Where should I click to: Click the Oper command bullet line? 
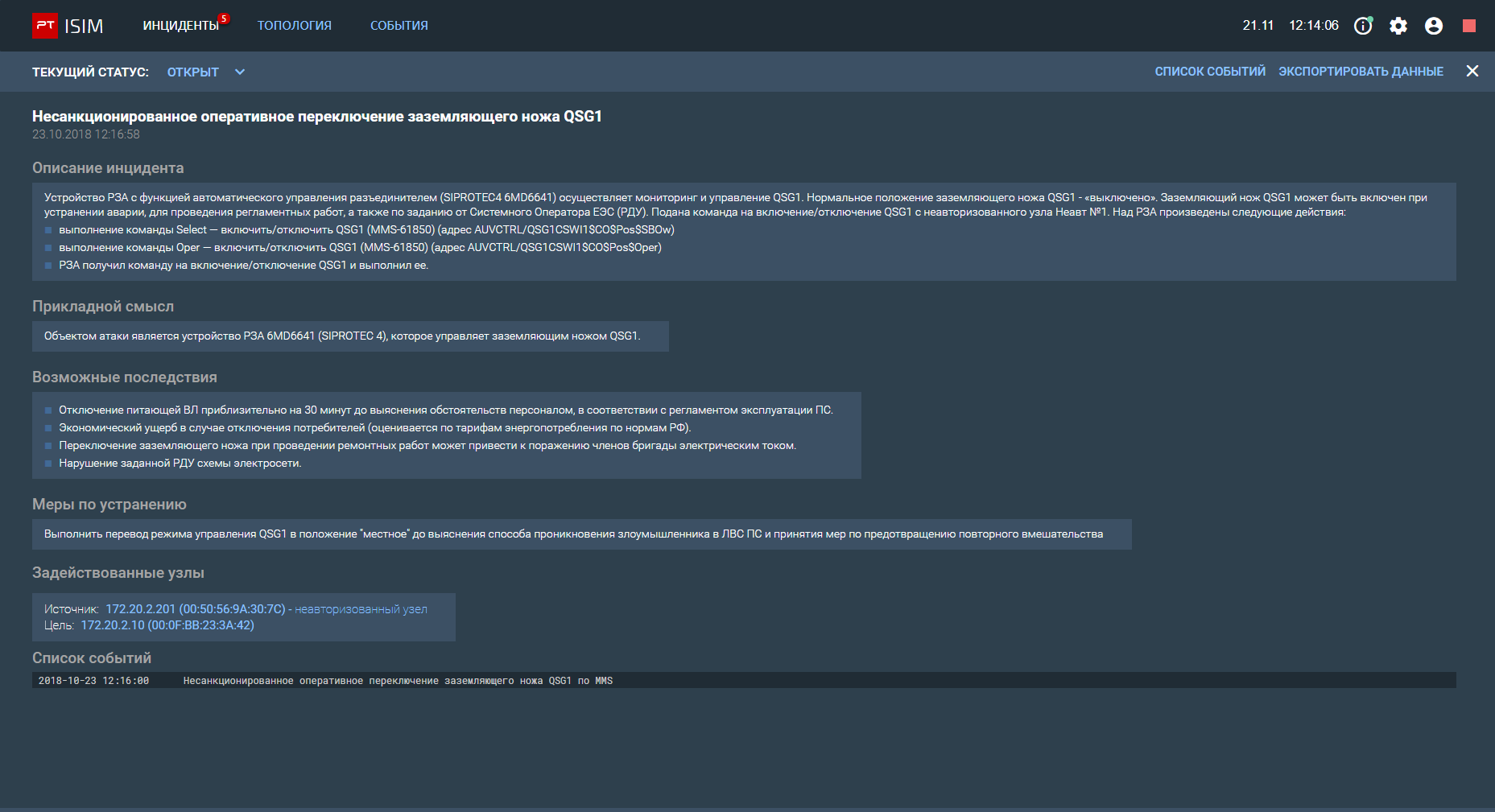click(360, 248)
